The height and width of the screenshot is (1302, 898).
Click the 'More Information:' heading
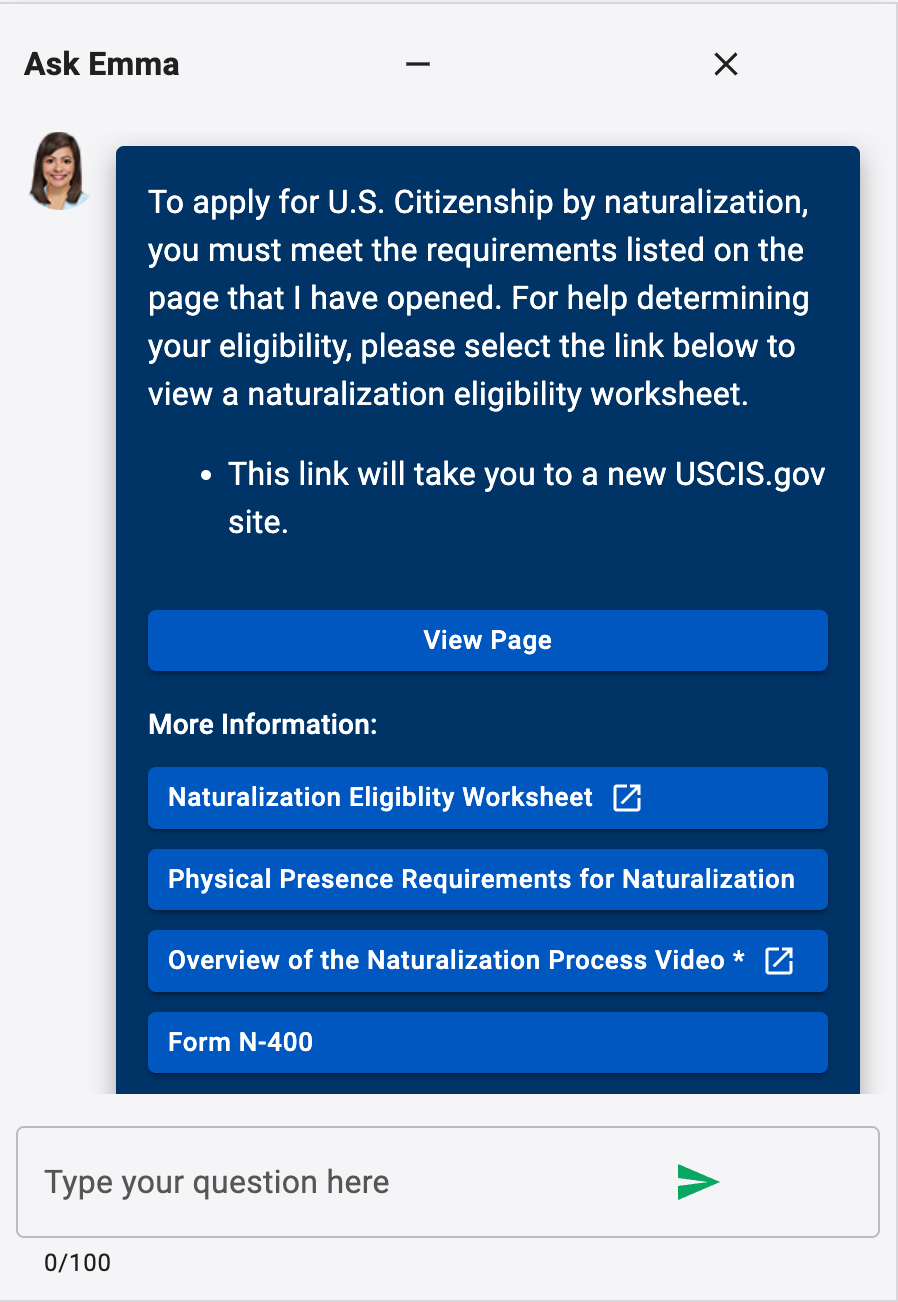pyautogui.click(x=262, y=724)
